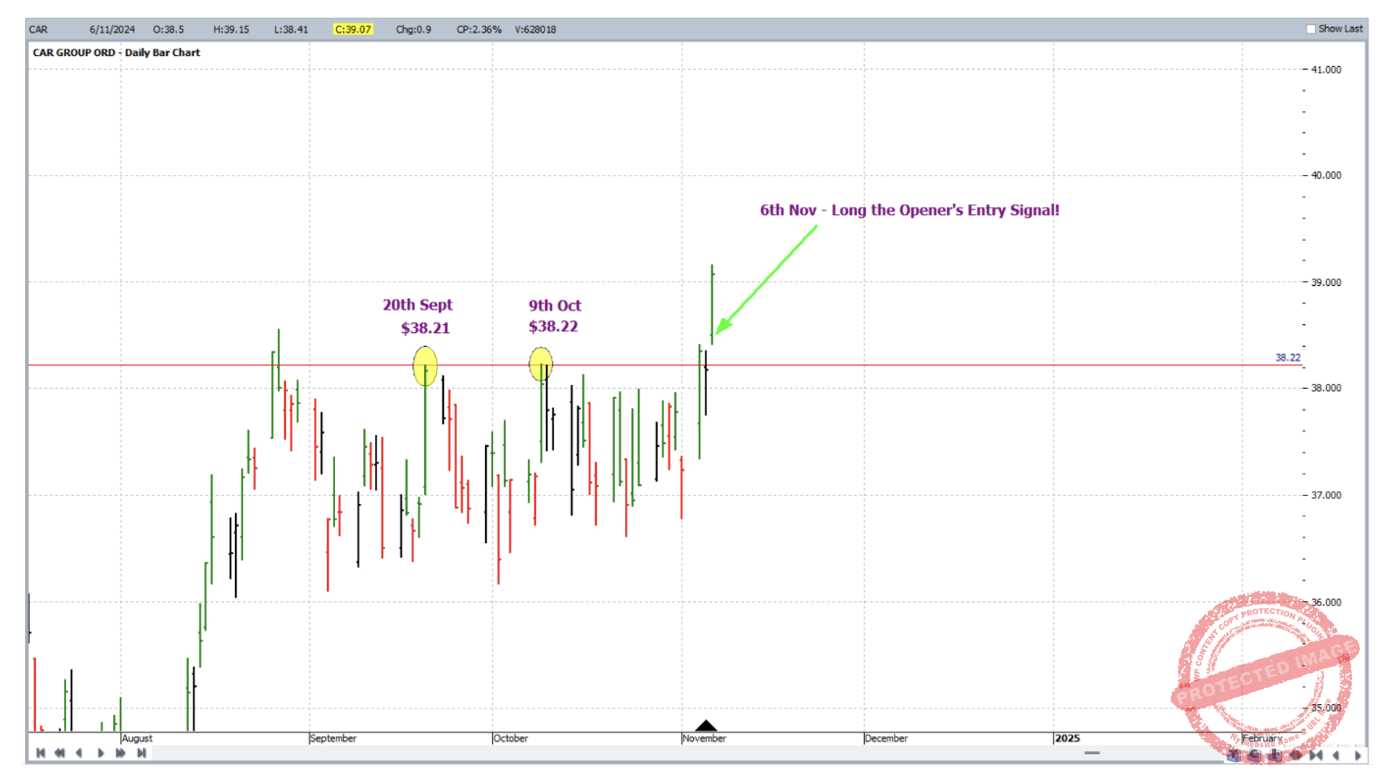Select the red 38.22 horizontal resistance line label
This screenshot has width=1394, height=782.
1287,357
